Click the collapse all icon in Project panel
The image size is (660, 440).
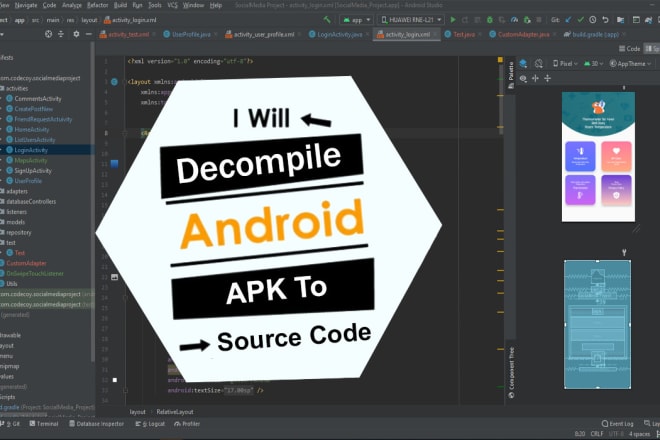pyautogui.click(x=61, y=34)
